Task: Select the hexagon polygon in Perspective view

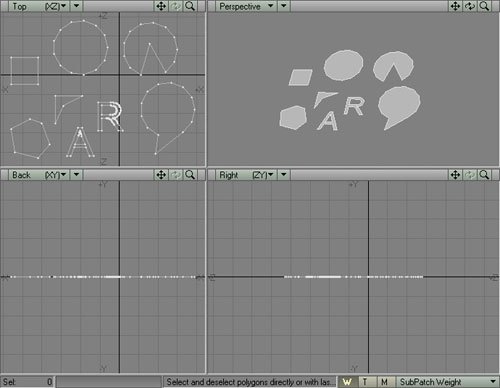Action: pos(293,118)
